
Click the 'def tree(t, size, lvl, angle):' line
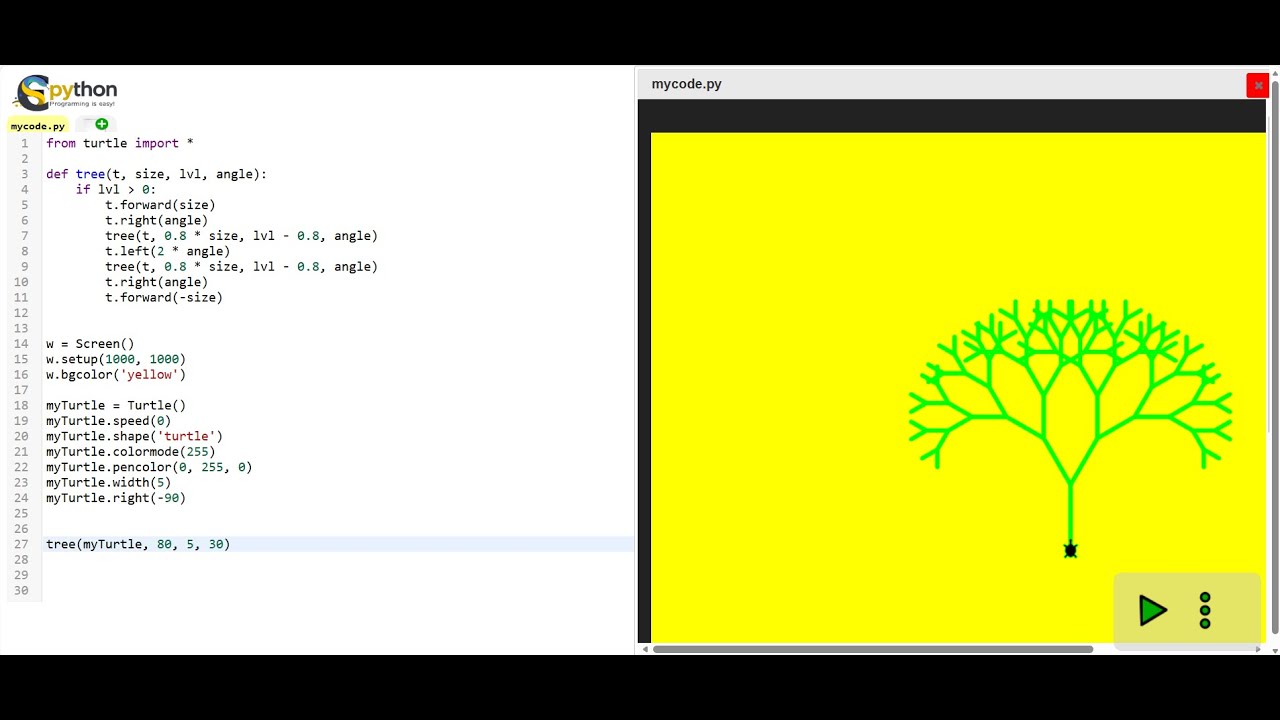[x=156, y=174]
